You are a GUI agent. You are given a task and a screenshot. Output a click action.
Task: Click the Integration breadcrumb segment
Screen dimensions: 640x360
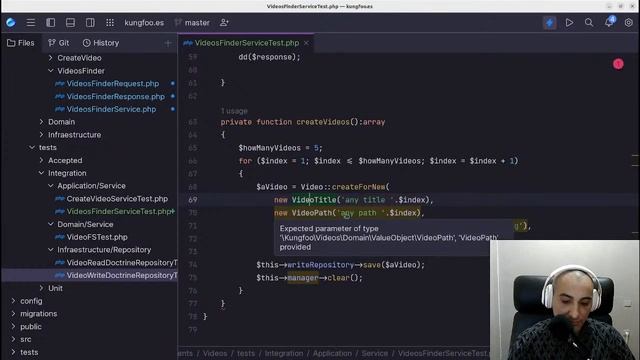(x=284, y=353)
